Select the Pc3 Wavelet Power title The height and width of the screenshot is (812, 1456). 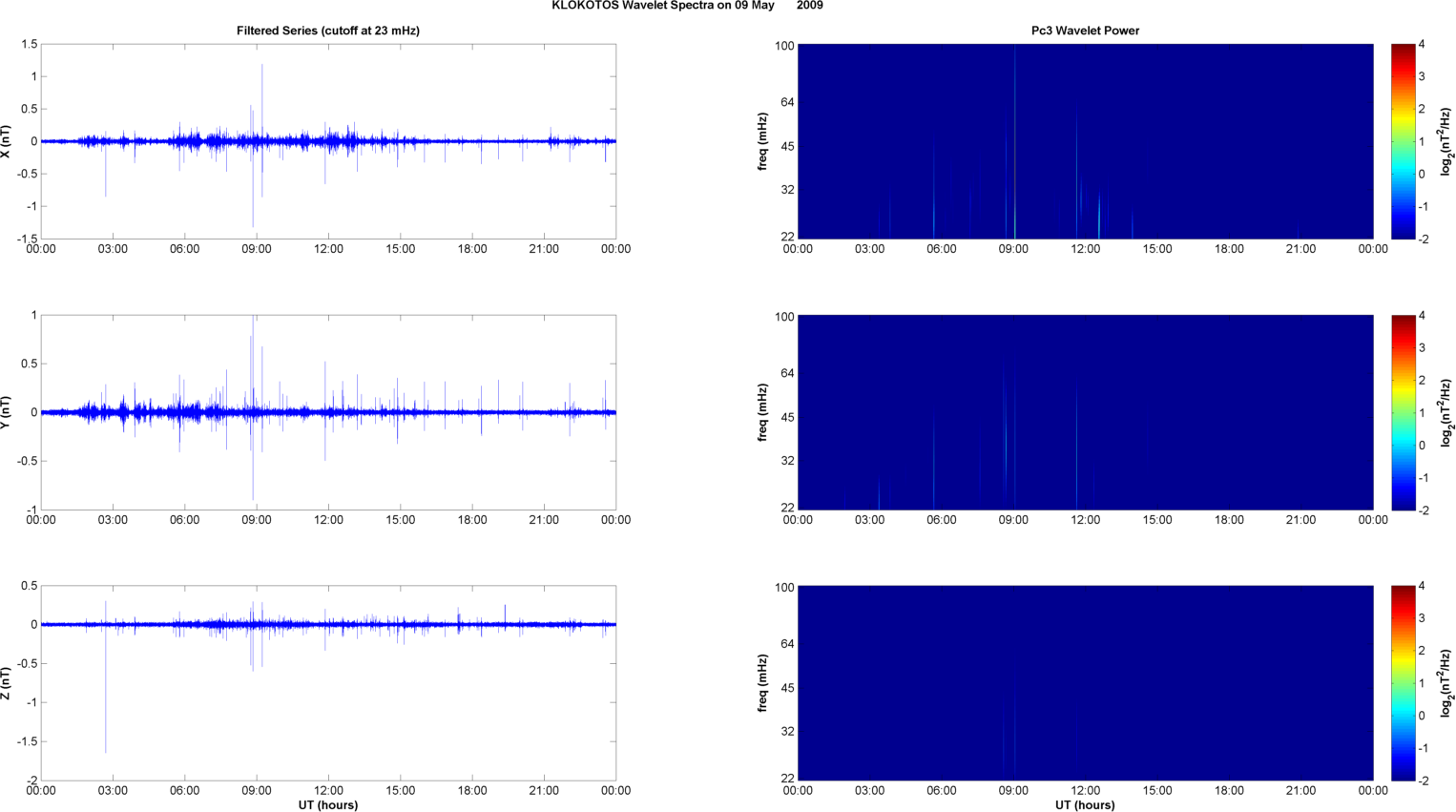[x=1085, y=31]
